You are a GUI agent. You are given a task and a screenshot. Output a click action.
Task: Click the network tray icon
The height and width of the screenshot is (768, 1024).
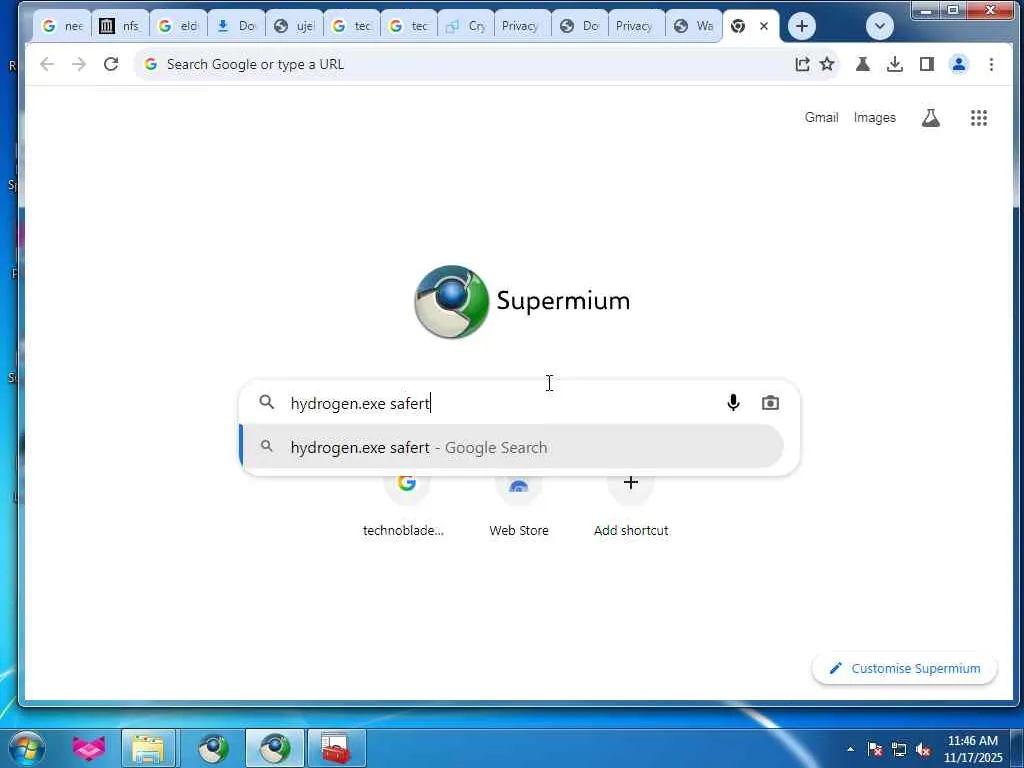click(899, 749)
